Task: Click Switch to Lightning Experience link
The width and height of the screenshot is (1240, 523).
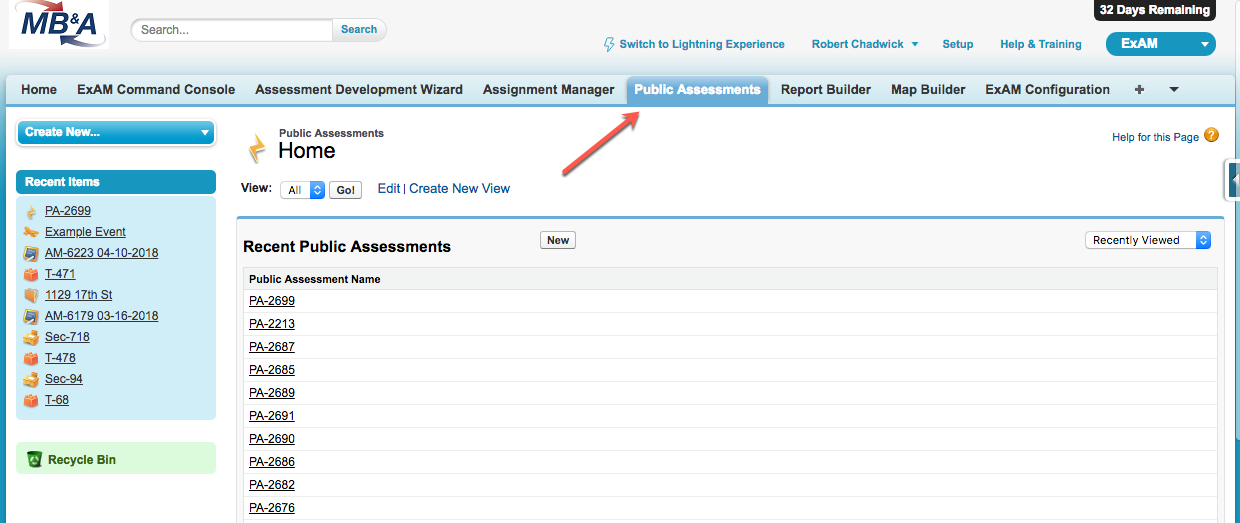Action: 702,44
